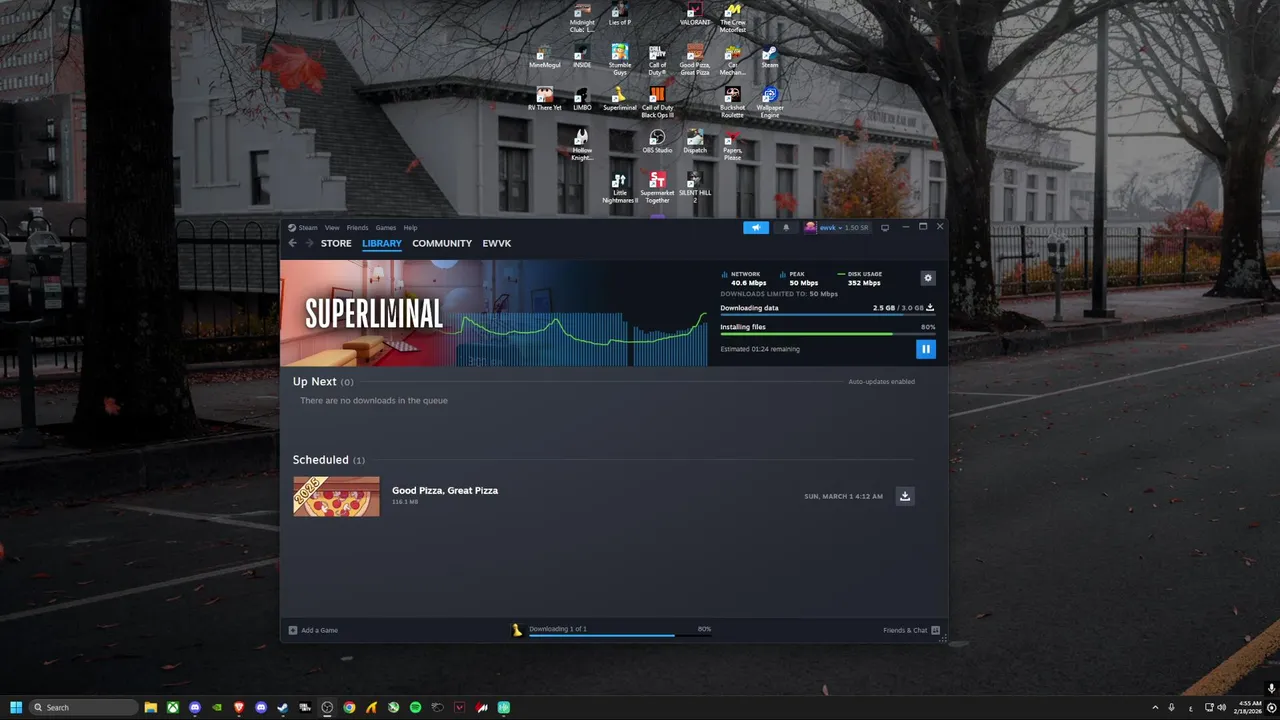Open the LIBRARY tab

tap(382, 243)
